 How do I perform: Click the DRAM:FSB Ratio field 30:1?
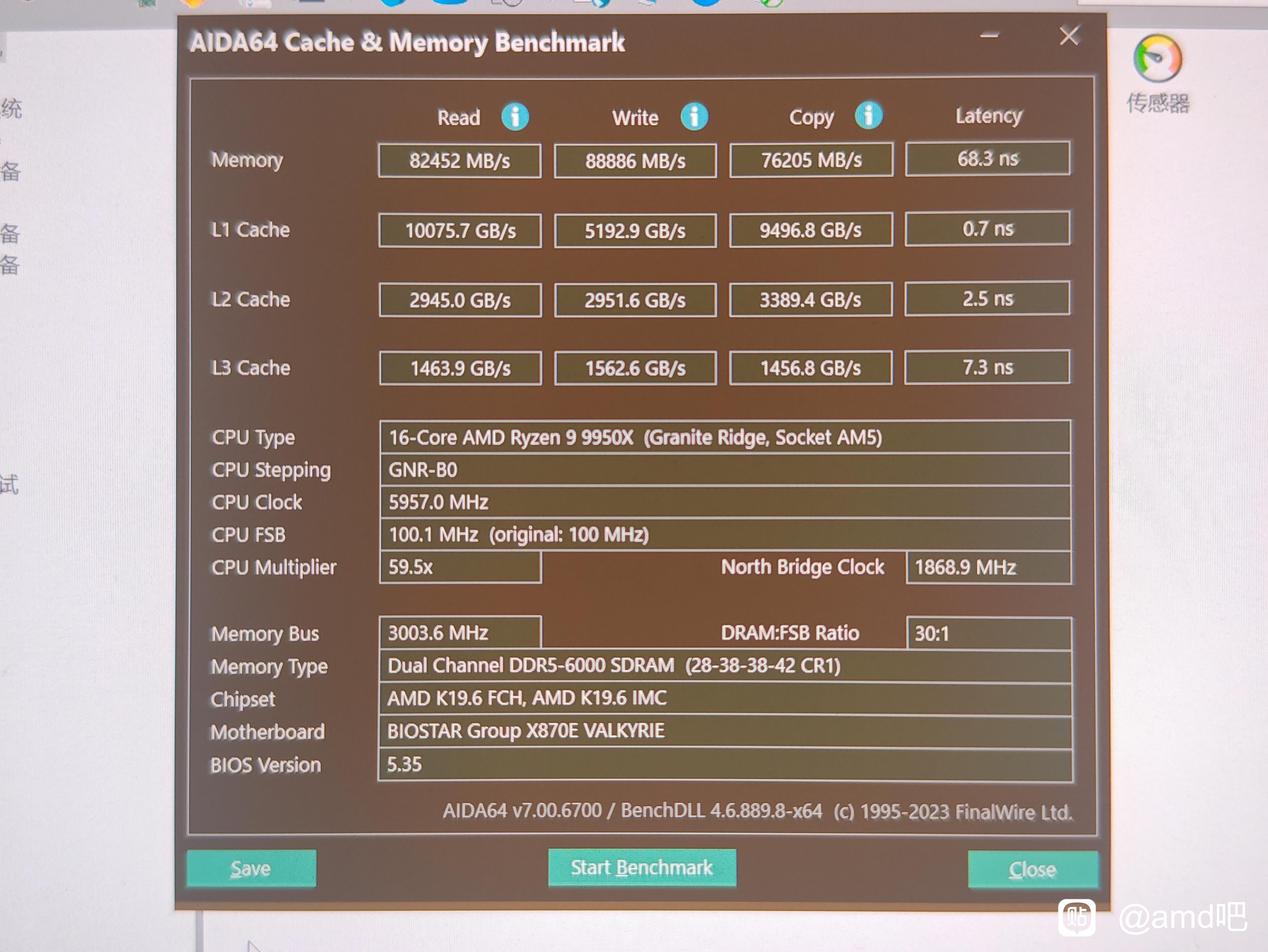coord(989,633)
